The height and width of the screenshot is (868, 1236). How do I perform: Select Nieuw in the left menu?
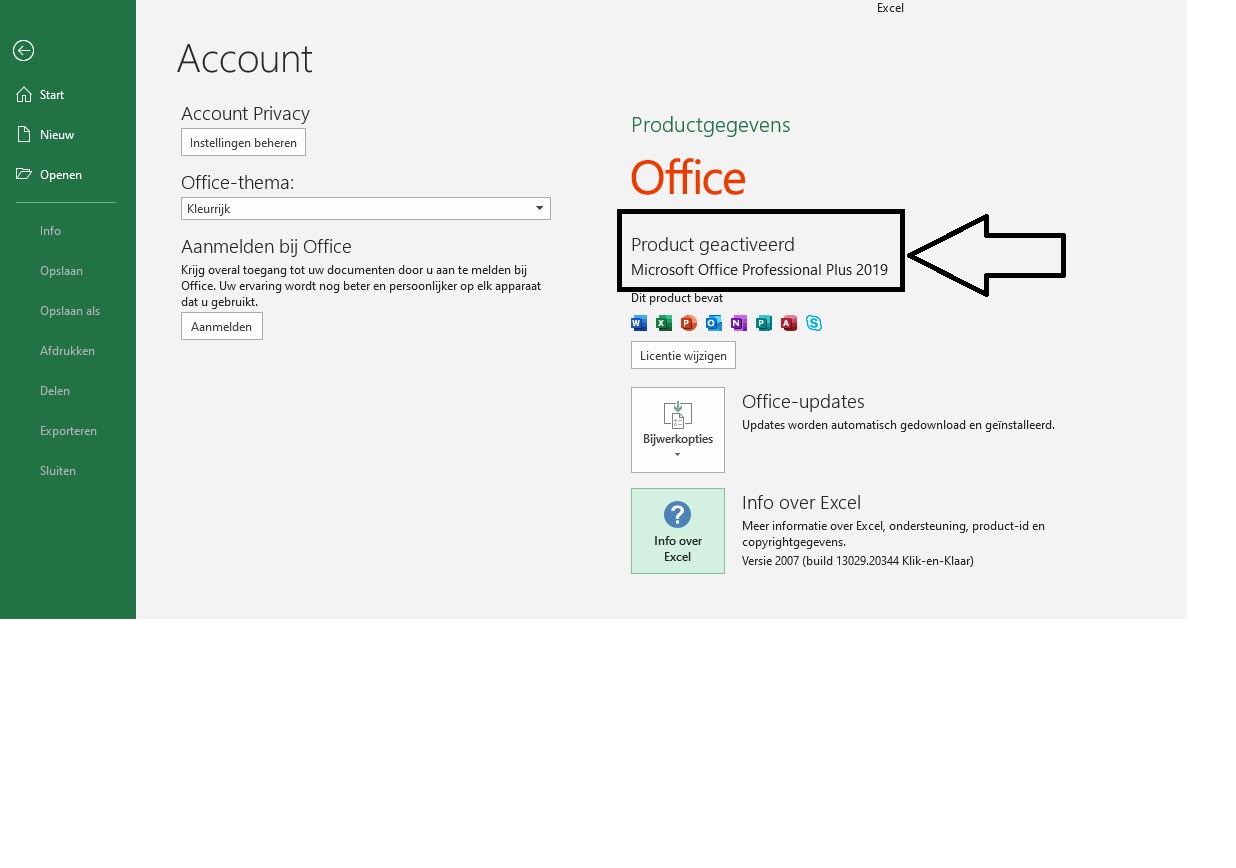click(57, 135)
